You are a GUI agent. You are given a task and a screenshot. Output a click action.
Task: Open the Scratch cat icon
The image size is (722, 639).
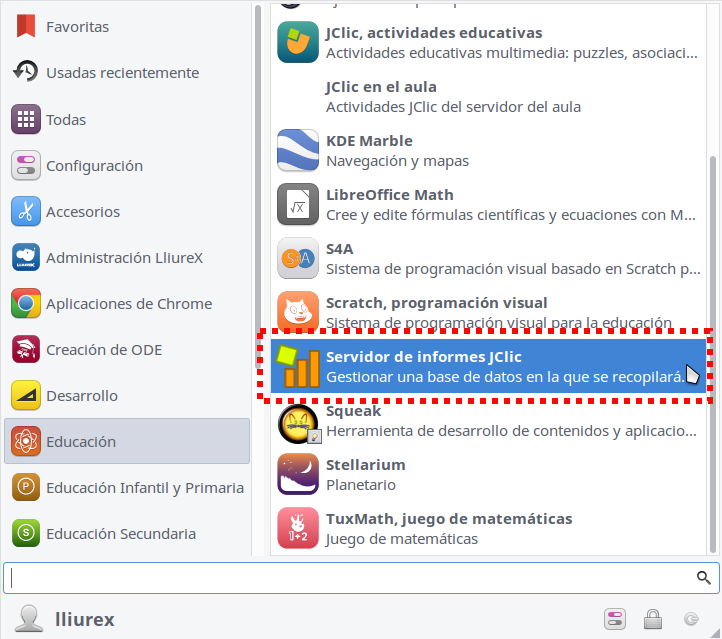tap(297, 313)
